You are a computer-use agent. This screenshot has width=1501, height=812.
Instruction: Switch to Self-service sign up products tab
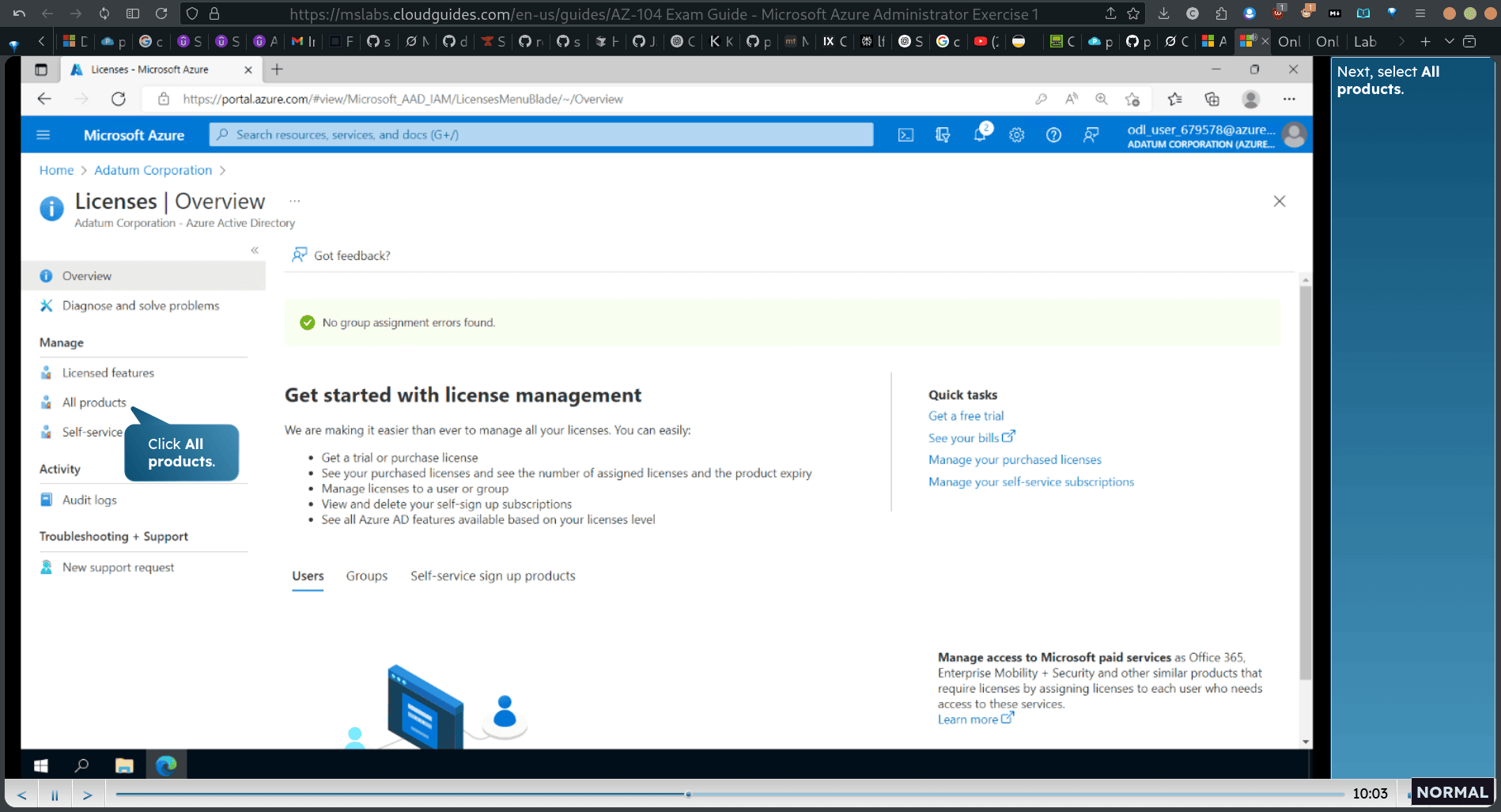493,576
